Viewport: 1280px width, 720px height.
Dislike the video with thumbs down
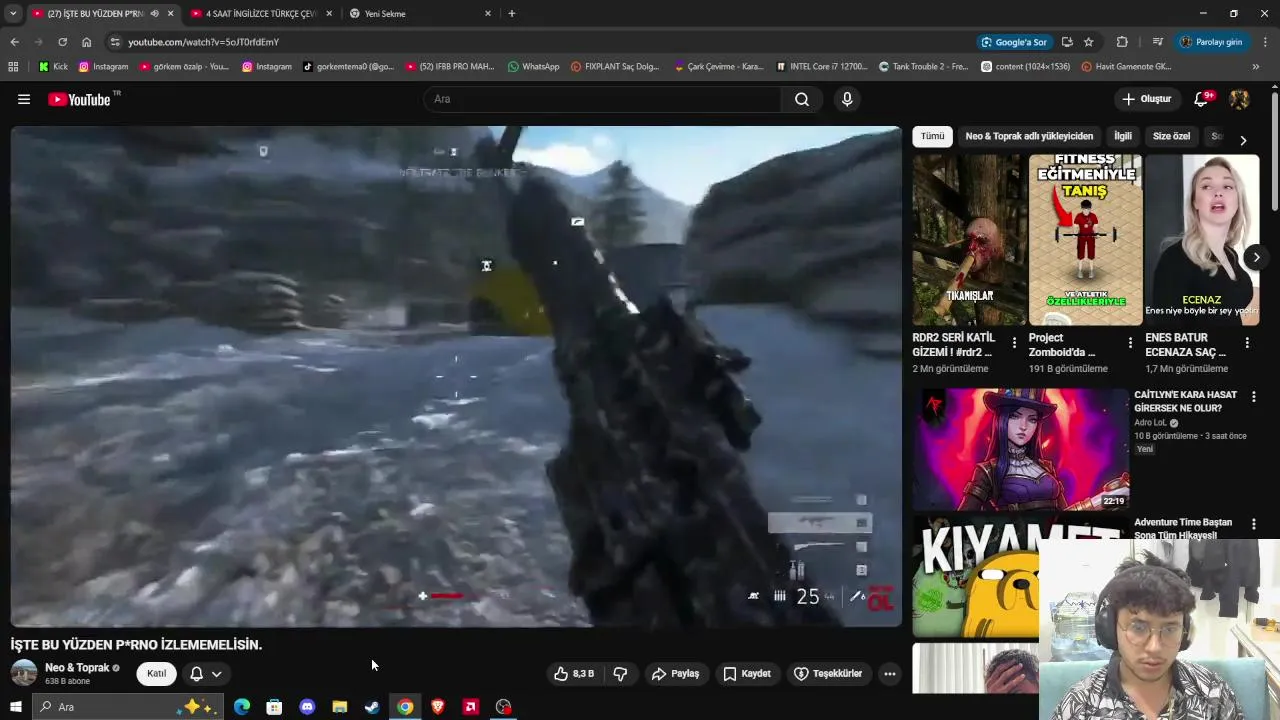pyautogui.click(x=620, y=674)
